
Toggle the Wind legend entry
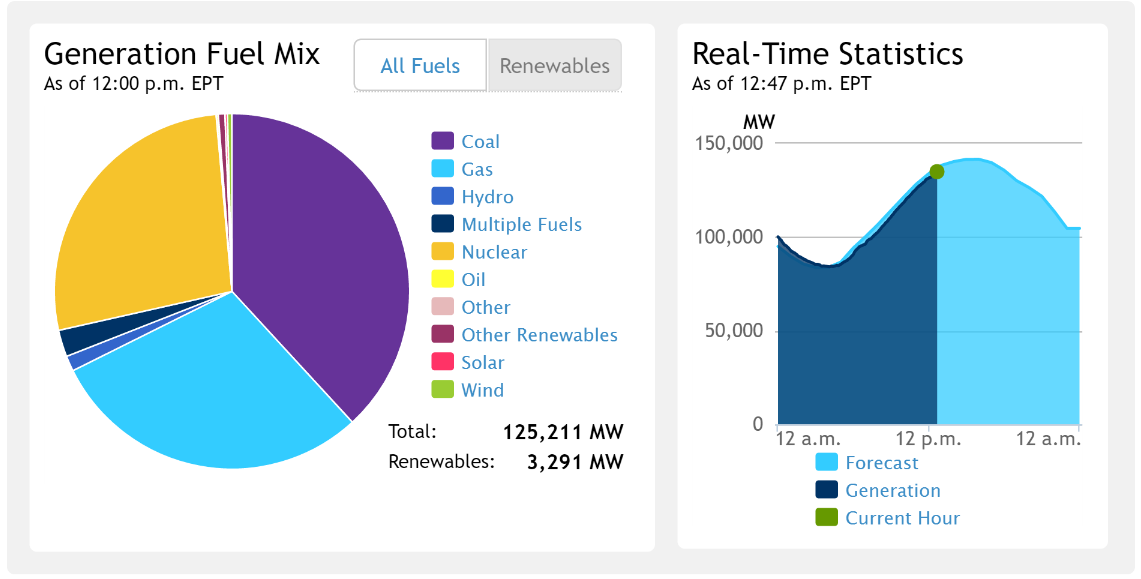[x=482, y=390]
